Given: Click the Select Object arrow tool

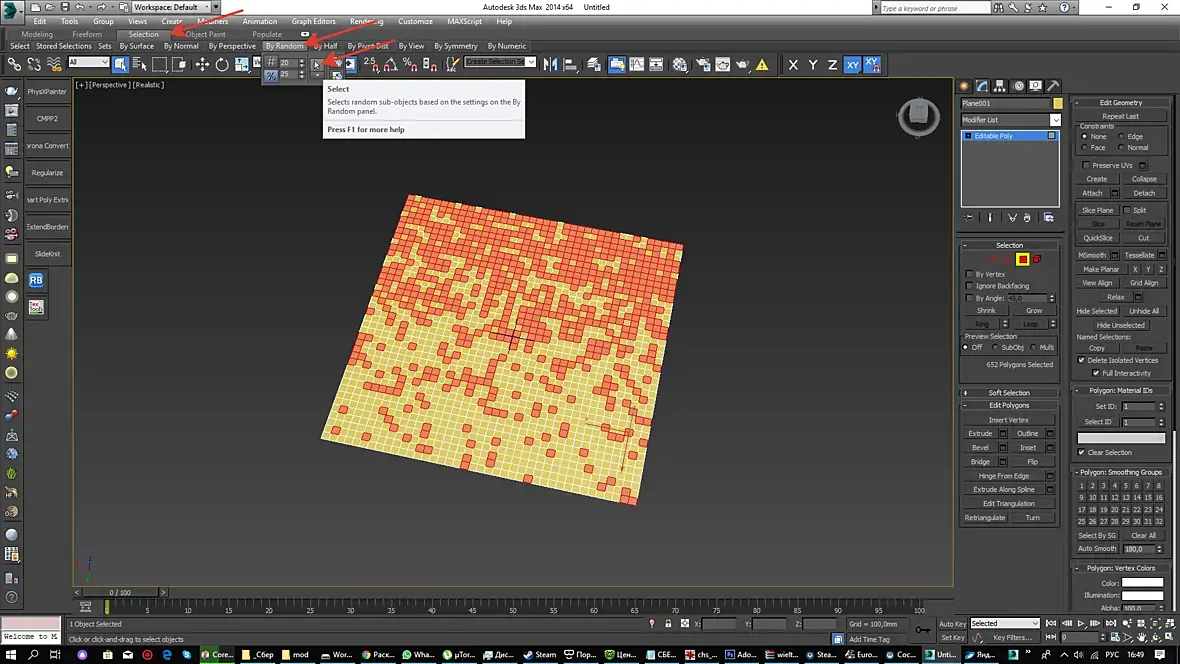Looking at the screenshot, I should [x=120, y=64].
